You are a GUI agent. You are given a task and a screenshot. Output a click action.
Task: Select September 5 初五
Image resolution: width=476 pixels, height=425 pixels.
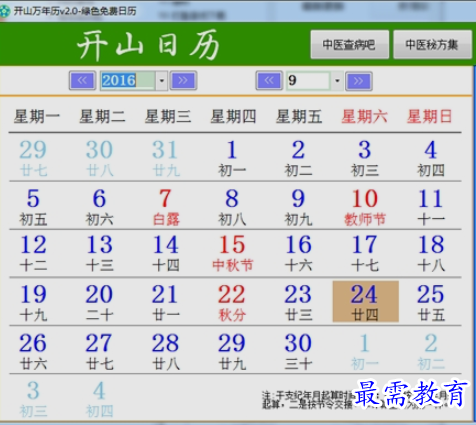pos(33,207)
